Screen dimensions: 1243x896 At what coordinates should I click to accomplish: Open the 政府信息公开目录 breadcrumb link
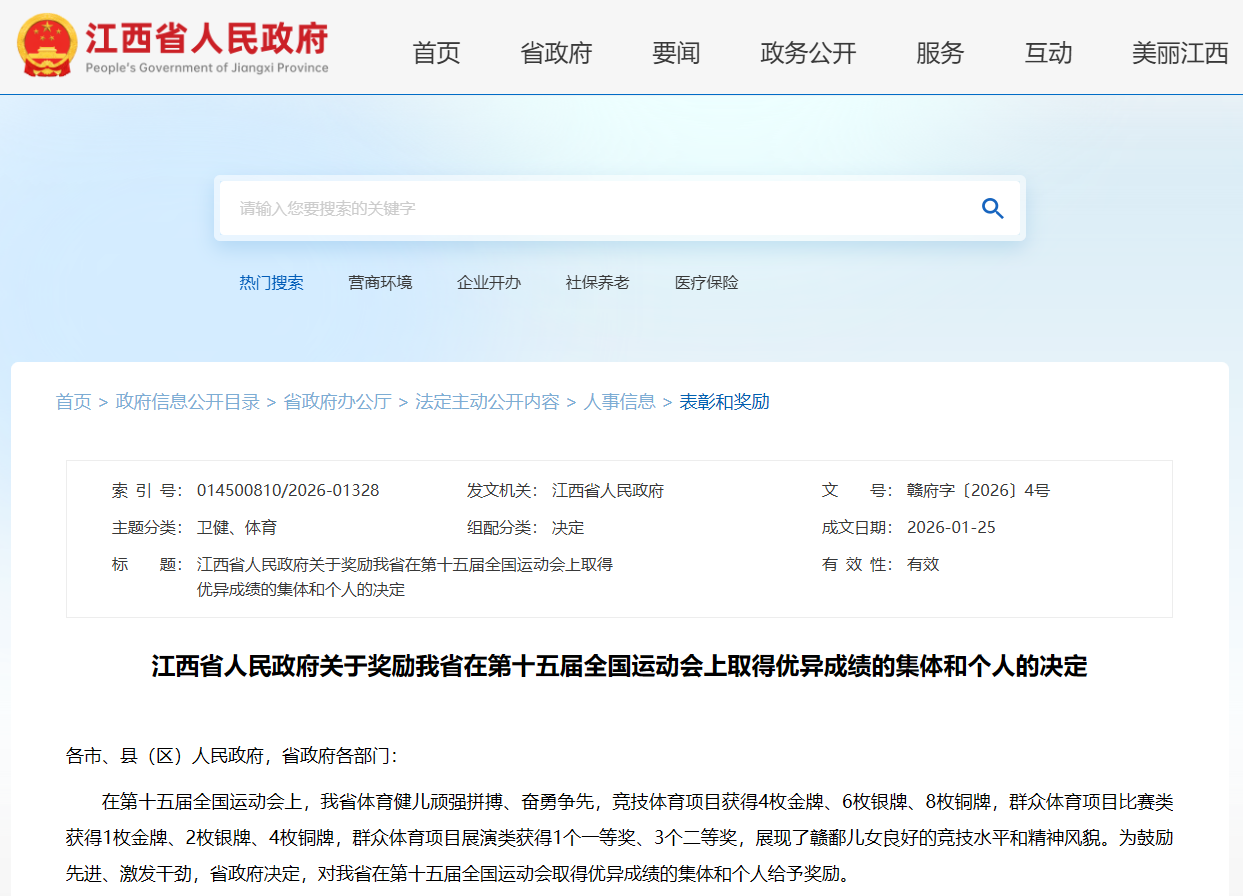pyautogui.click(x=188, y=402)
